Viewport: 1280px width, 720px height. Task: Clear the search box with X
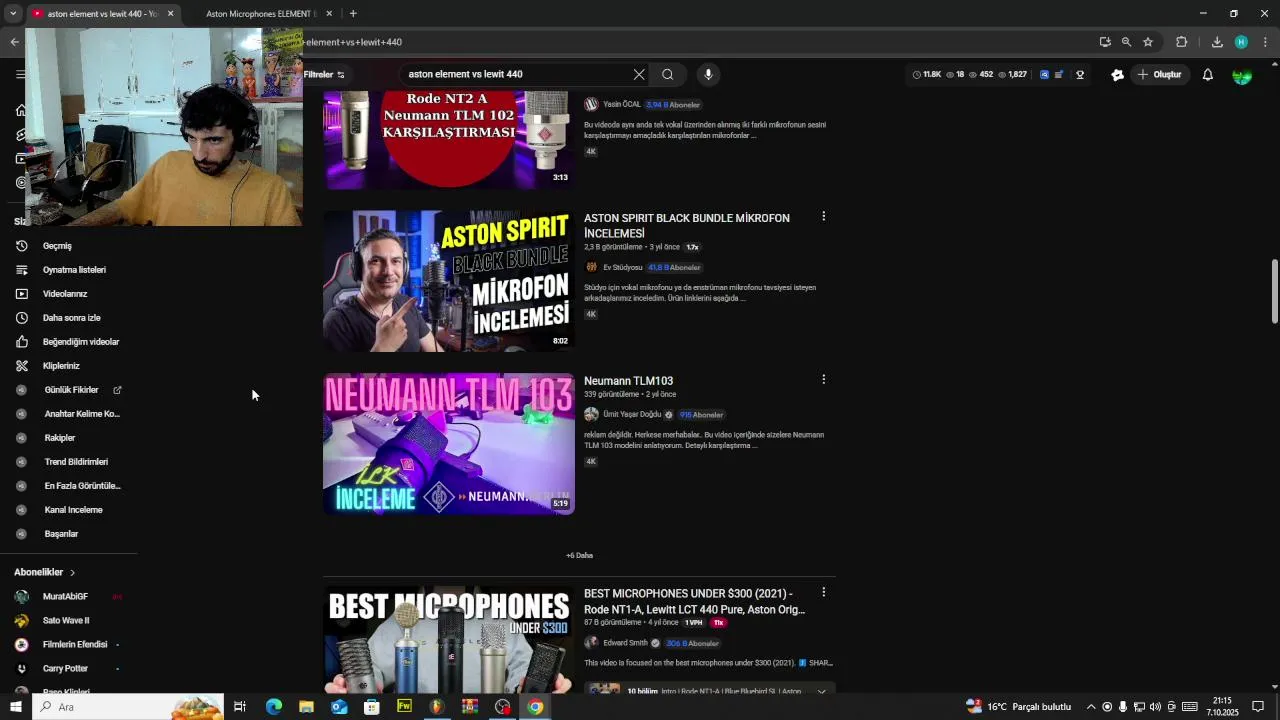639,74
